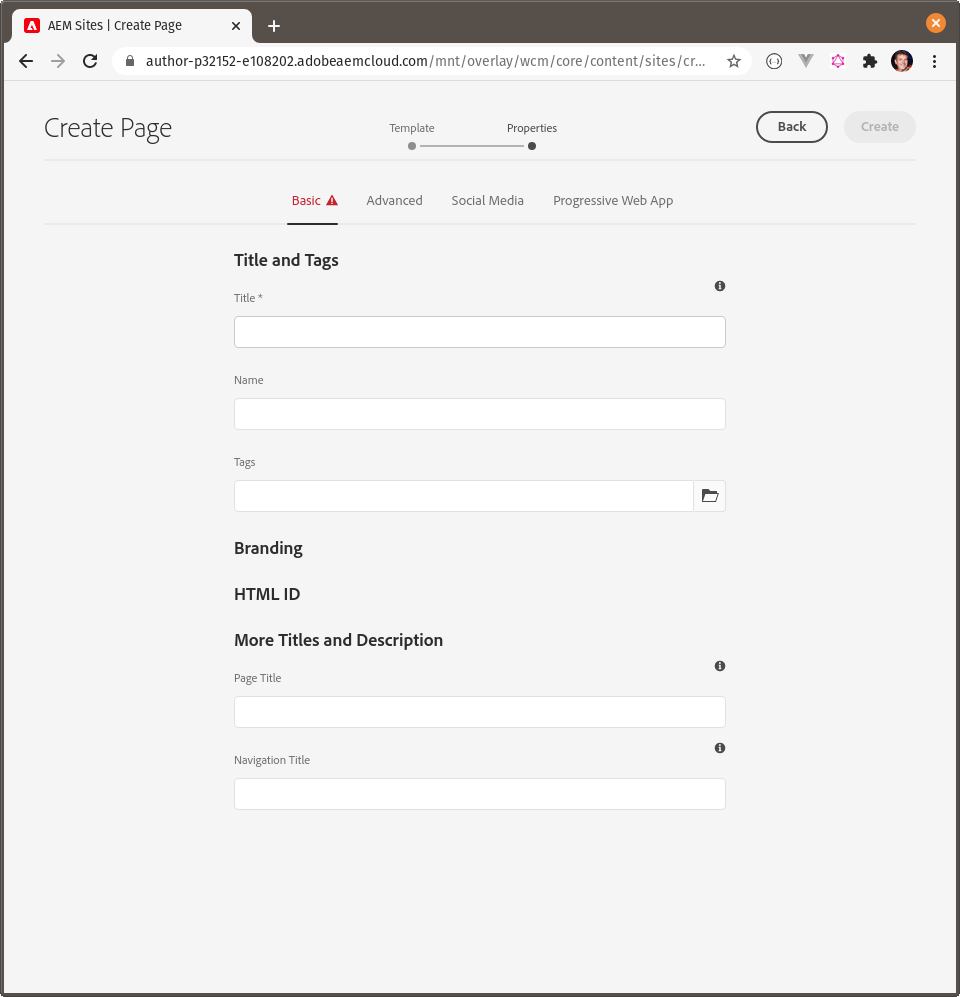Screen dimensions: 960x997
Task: Click the circular braces extension icon
Action: (x=774, y=61)
